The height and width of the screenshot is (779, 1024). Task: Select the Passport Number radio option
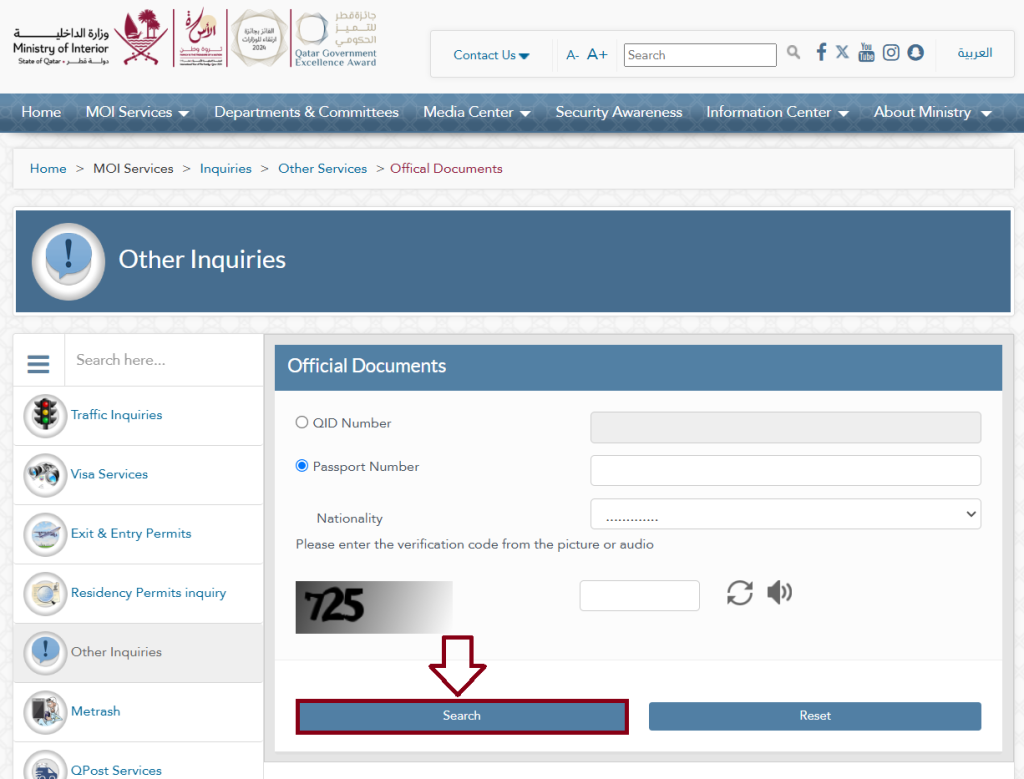click(302, 466)
